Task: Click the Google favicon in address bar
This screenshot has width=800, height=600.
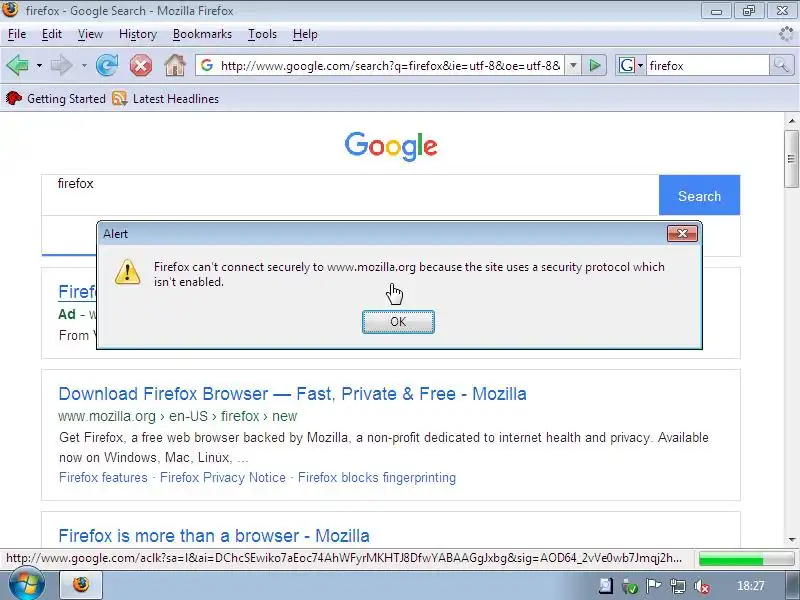Action: click(x=207, y=65)
